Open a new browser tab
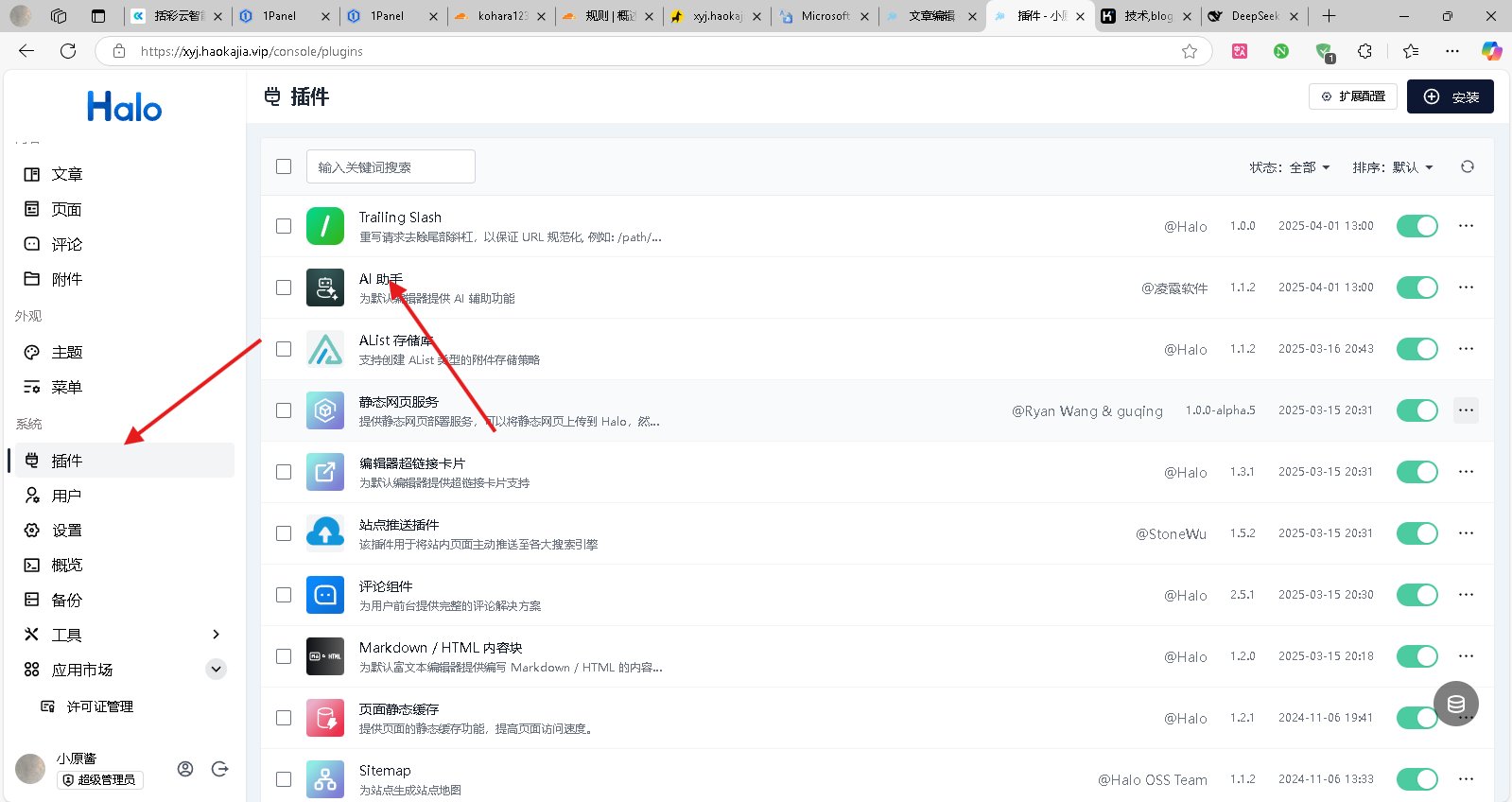The width and height of the screenshot is (1512, 802). point(1329,16)
